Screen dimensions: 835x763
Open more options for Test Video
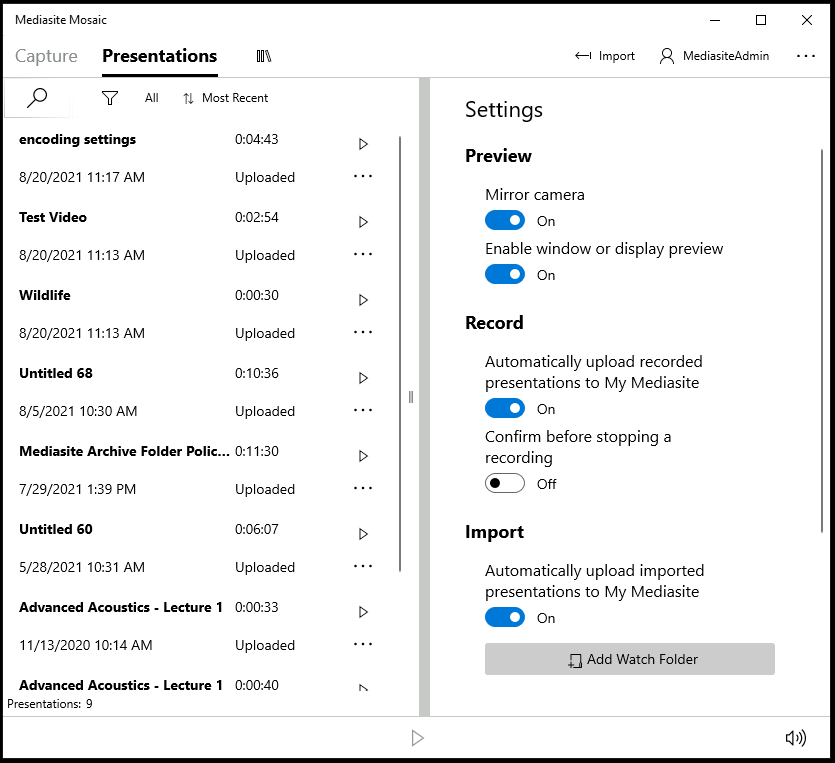pyautogui.click(x=363, y=255)
